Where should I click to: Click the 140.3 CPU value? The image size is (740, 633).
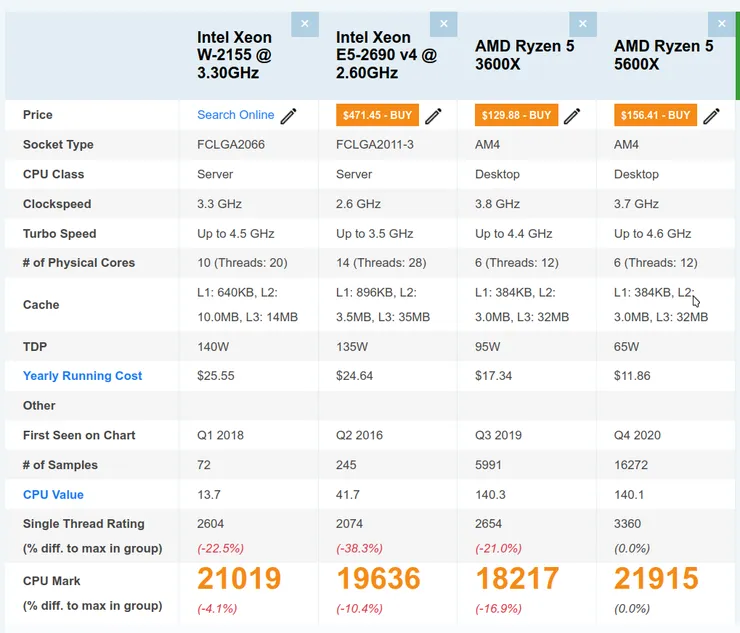(490, 495)
